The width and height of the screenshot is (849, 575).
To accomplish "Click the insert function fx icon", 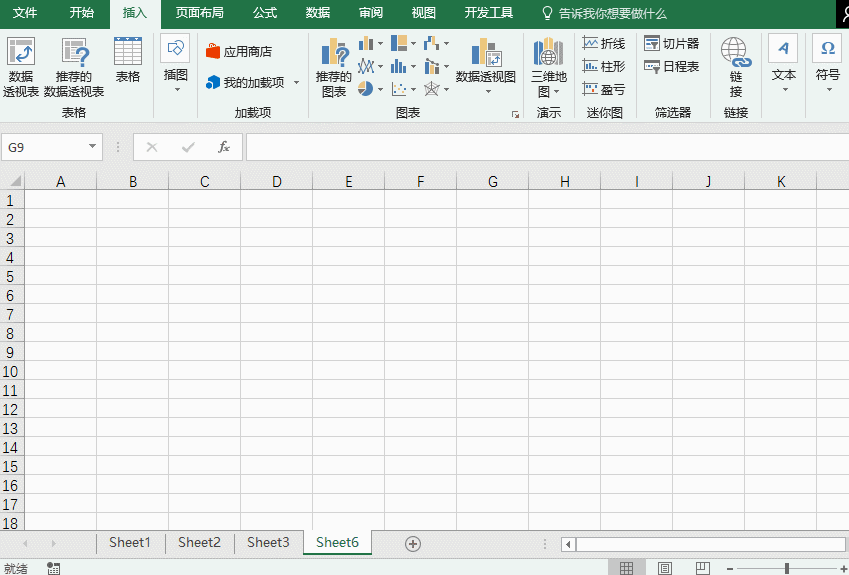I will tap(224, 147).
